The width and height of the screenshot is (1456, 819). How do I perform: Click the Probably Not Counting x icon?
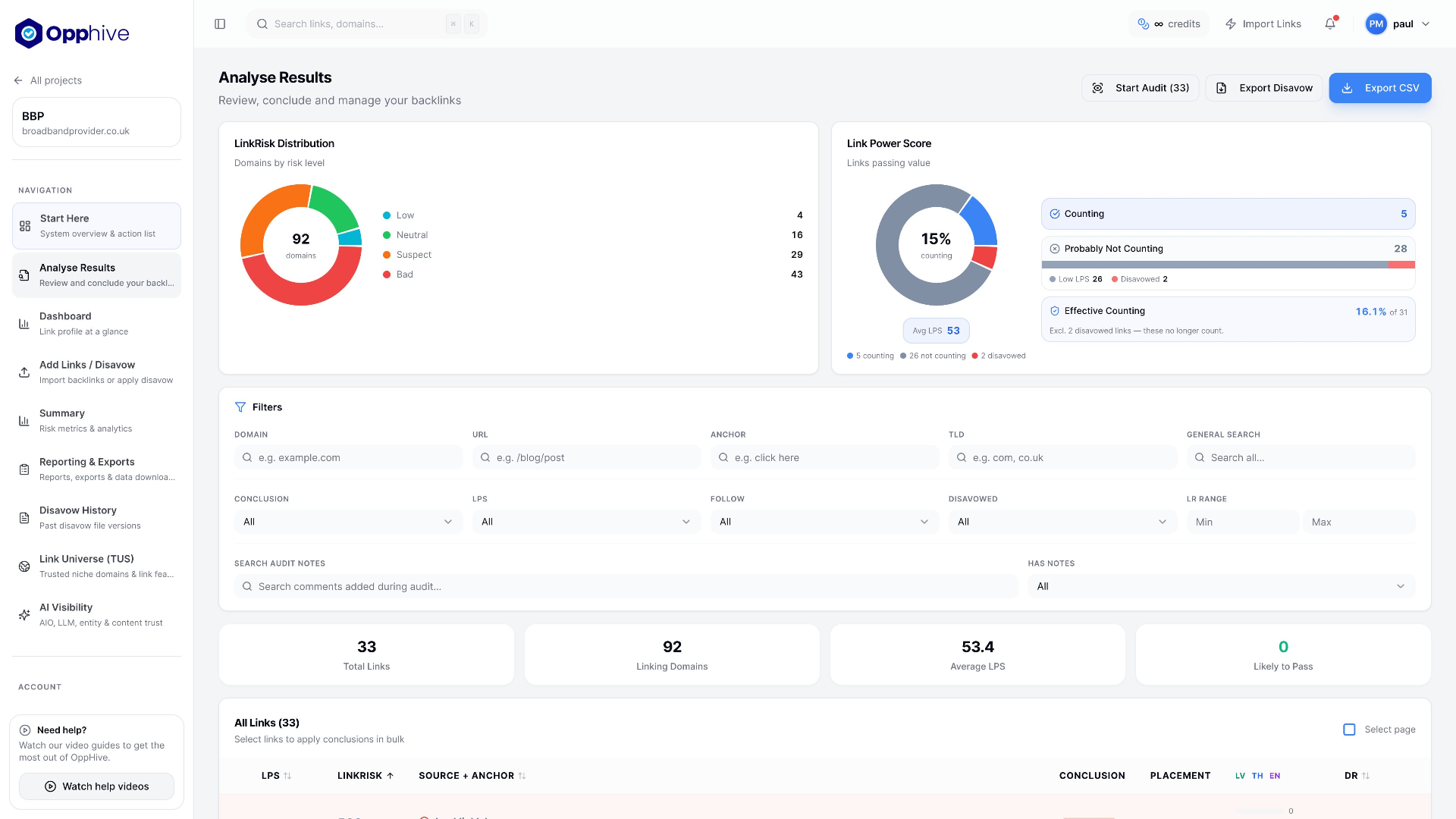coord(1055,249)
